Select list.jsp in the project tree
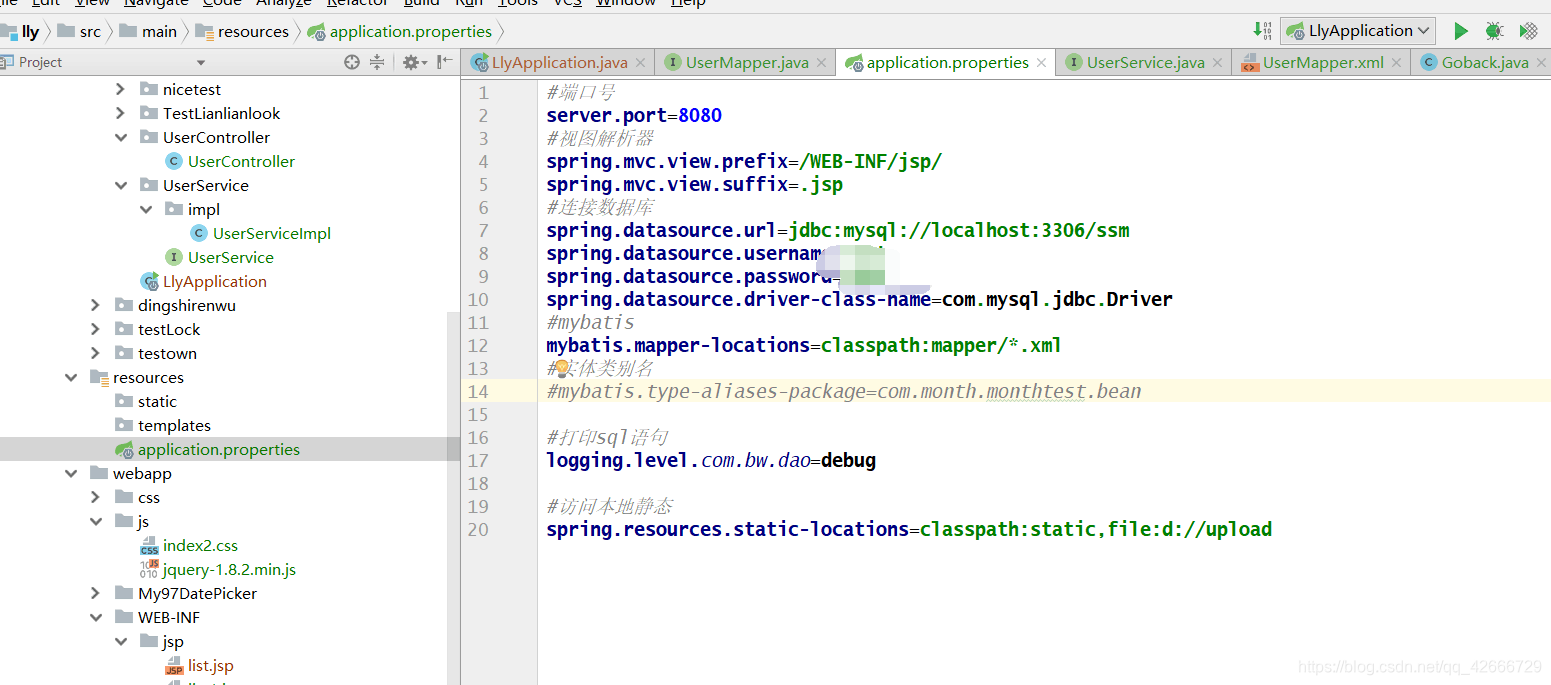Viewport: 1551px width, 685px height. [210, 665]
